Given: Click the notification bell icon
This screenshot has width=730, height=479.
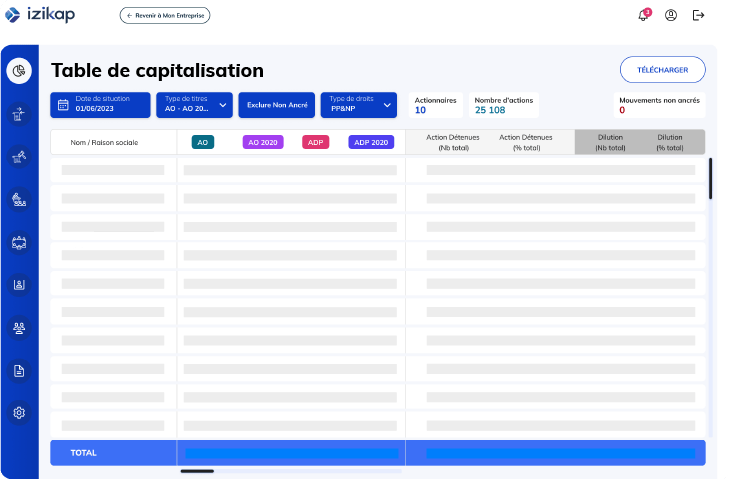Looking at the screenshot, I should (x=643, y=15).
